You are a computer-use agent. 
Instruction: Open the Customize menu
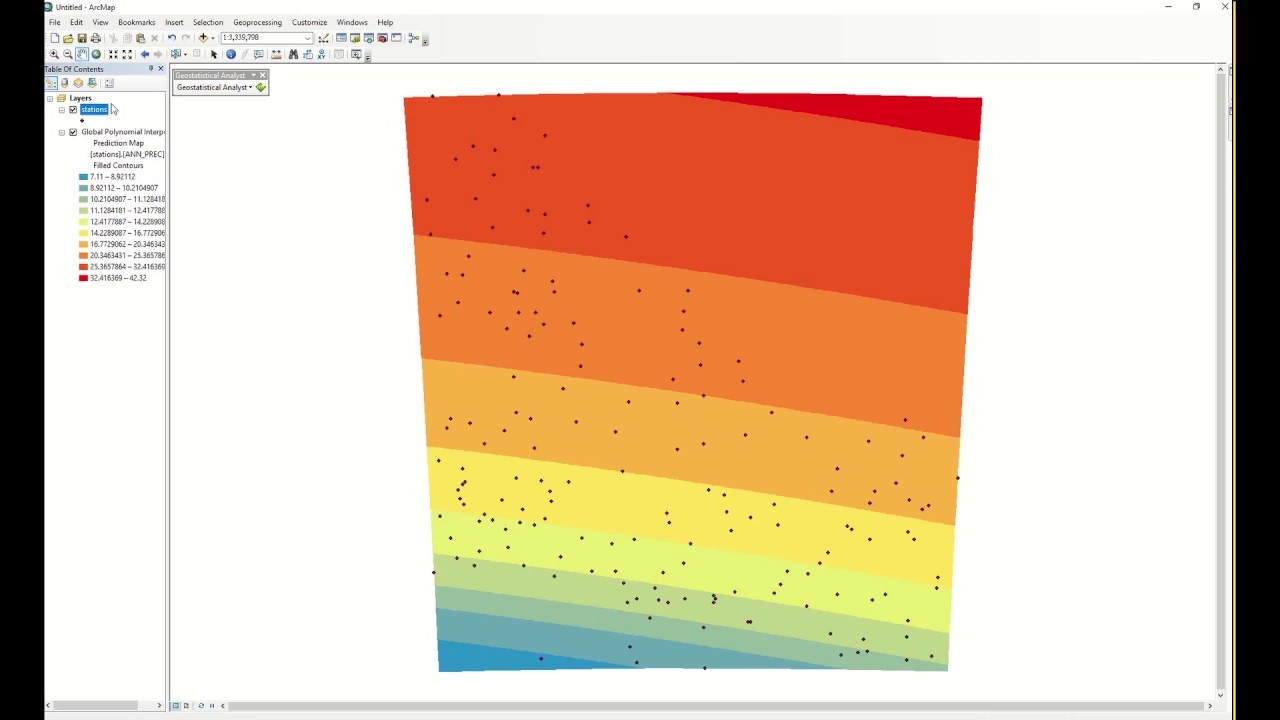(x=309, y=22)
